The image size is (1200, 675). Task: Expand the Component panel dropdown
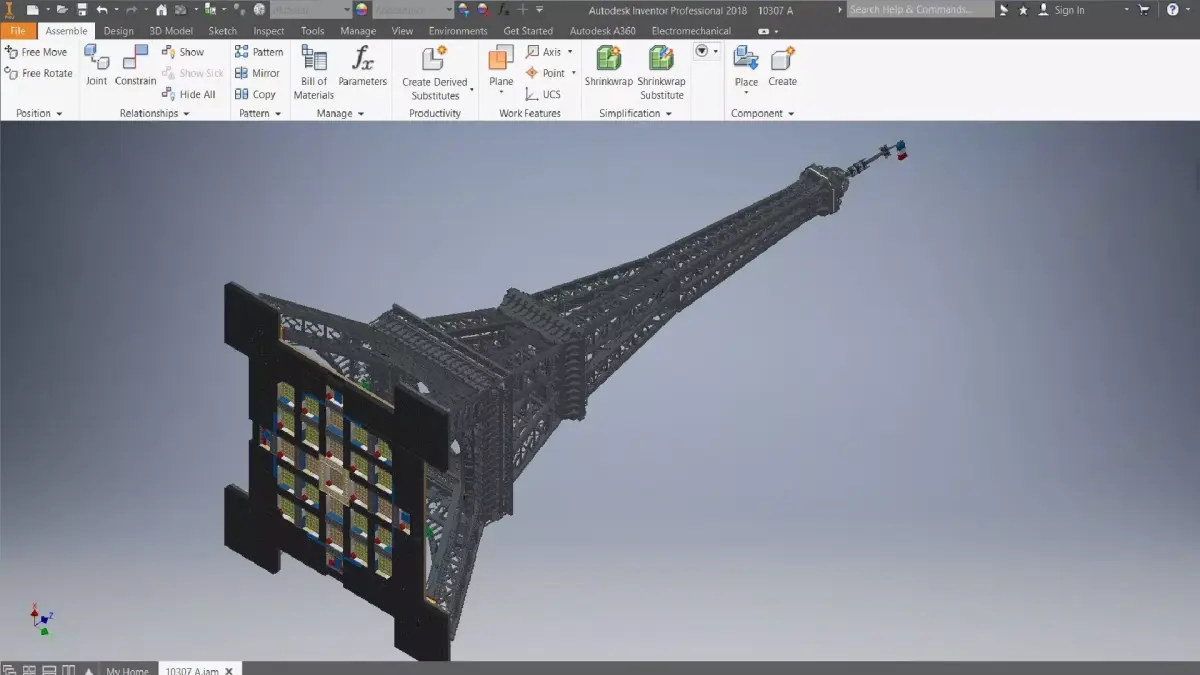(792, 114)
